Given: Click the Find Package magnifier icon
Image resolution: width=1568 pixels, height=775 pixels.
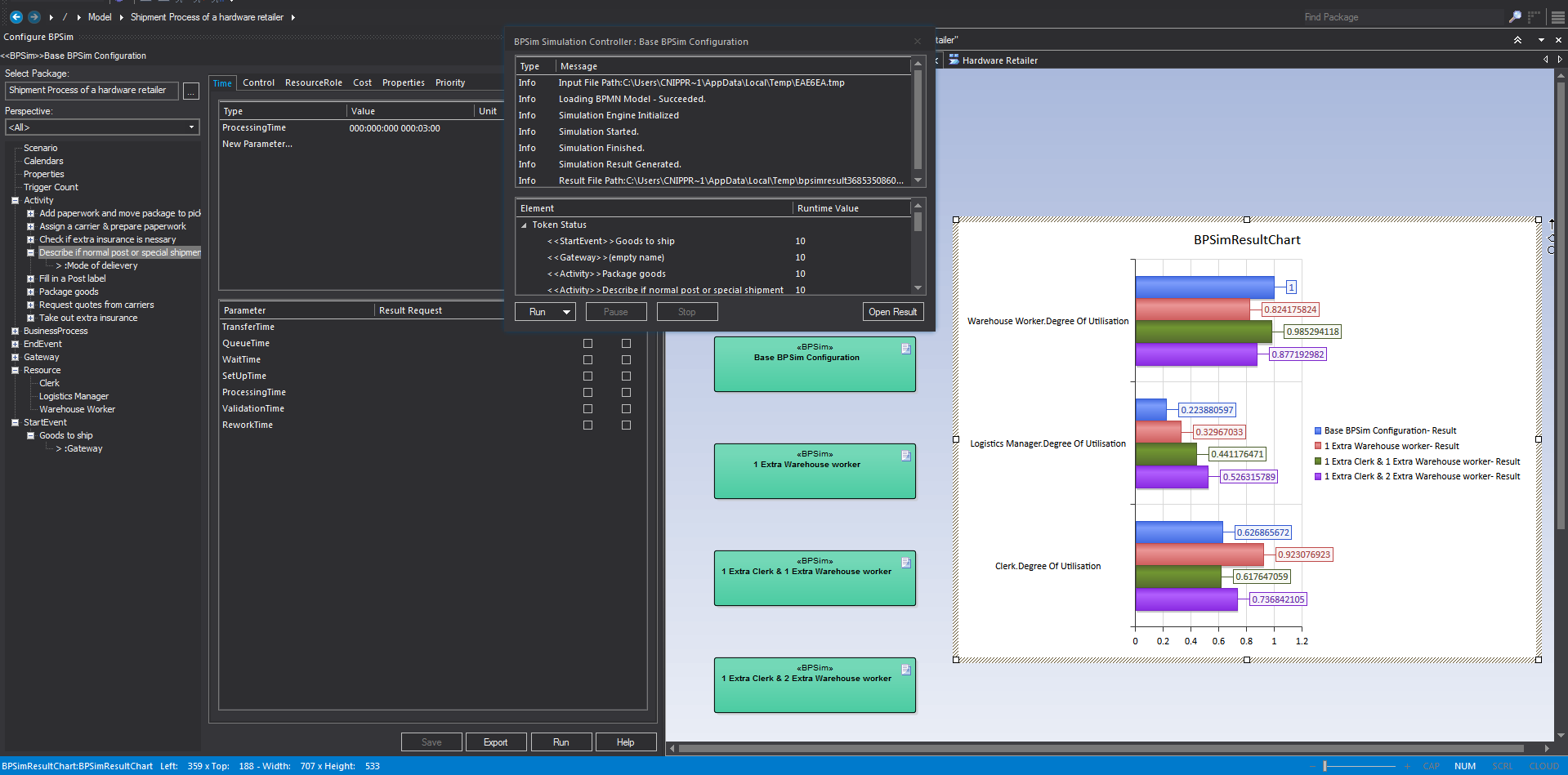Looking at the screenshot, I should 1515,16.
